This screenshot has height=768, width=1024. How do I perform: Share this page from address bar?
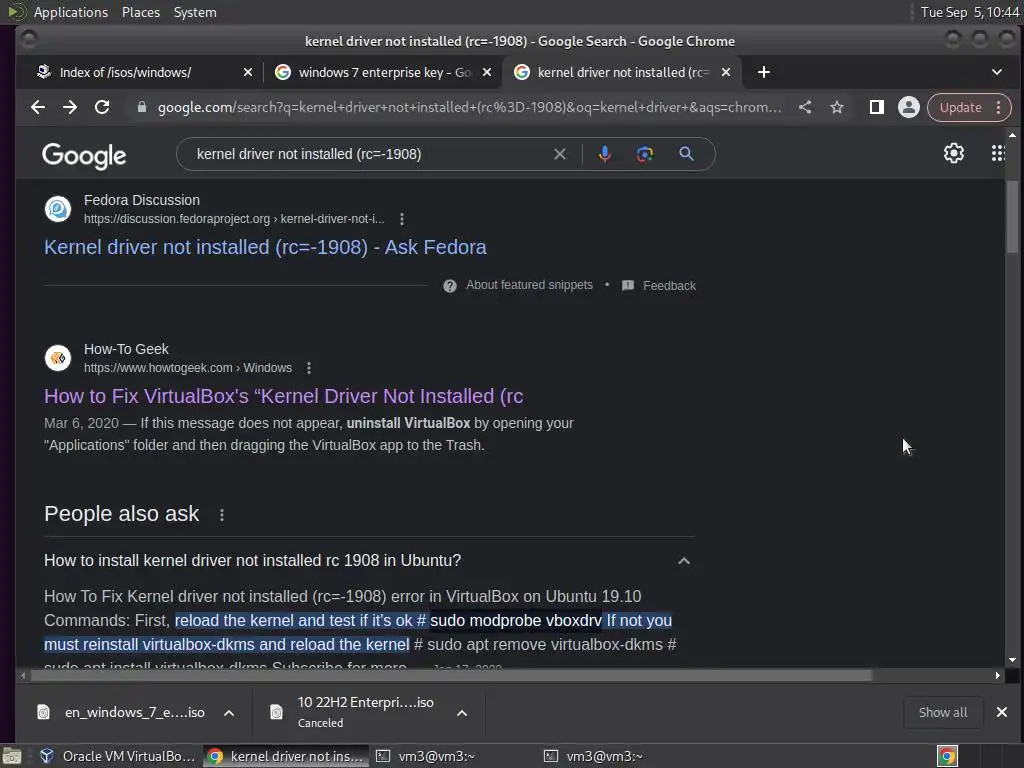(x=805, y=107)
